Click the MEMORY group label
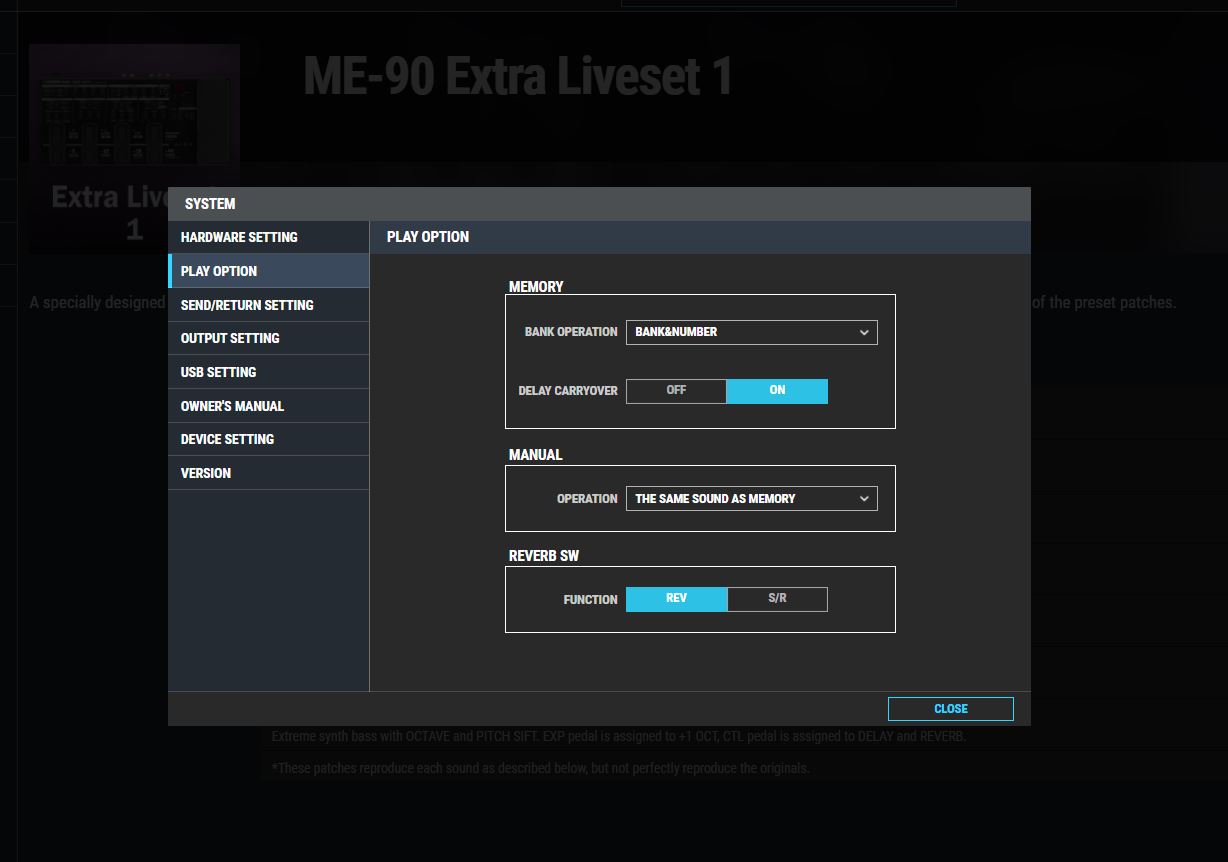The image size is (1228, 862). 536,287
